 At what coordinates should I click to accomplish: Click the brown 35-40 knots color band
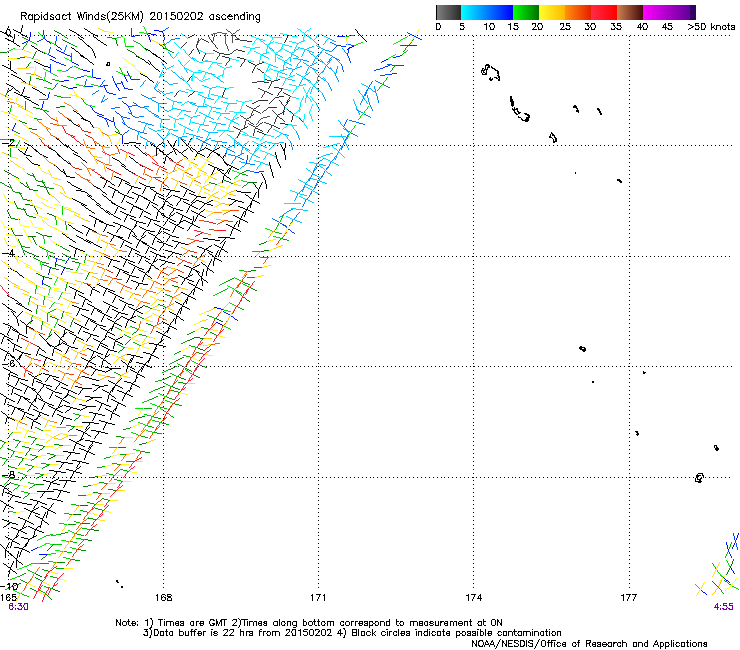coord(630,12)
